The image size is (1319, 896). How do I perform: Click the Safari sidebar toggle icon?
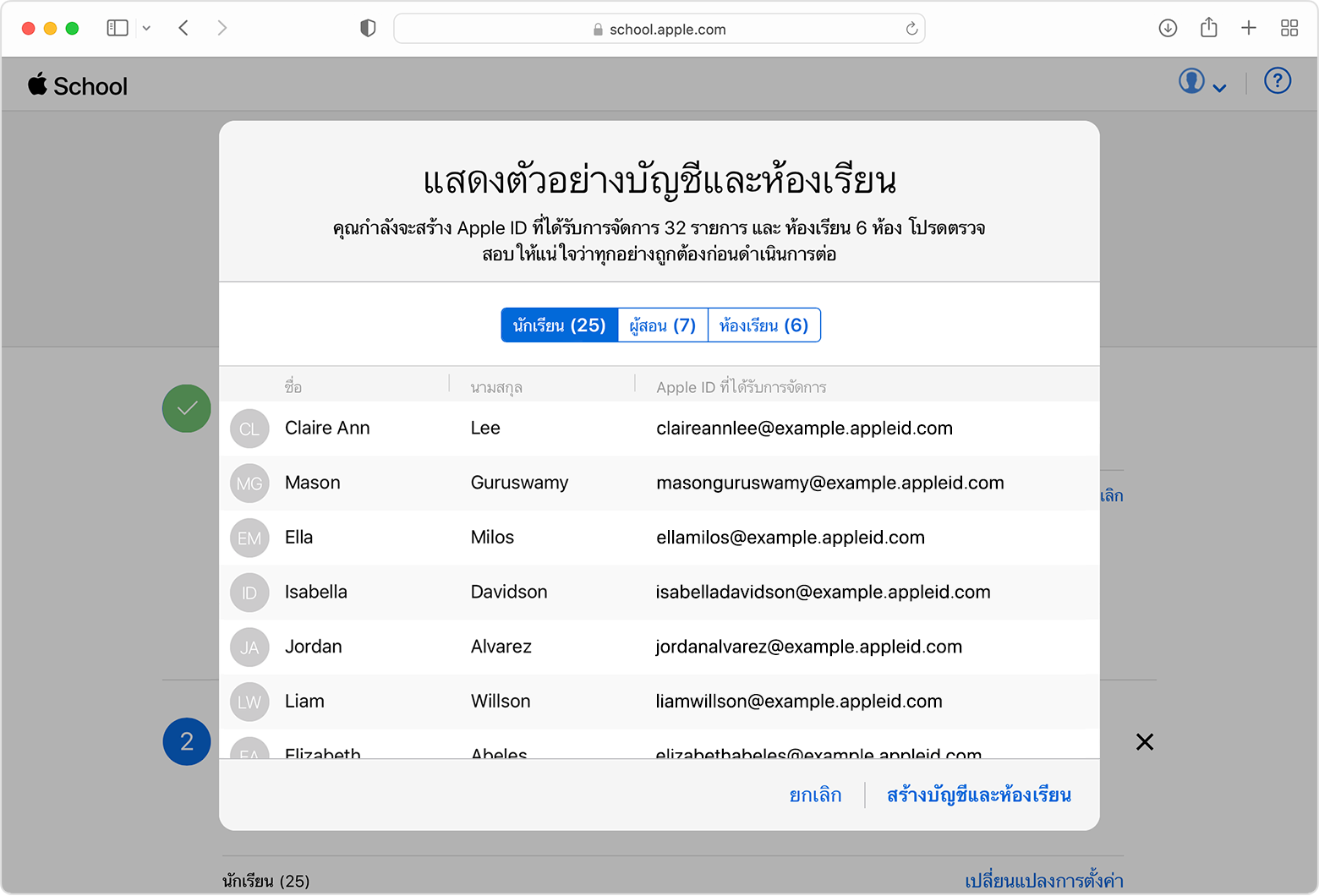point(118,28)
